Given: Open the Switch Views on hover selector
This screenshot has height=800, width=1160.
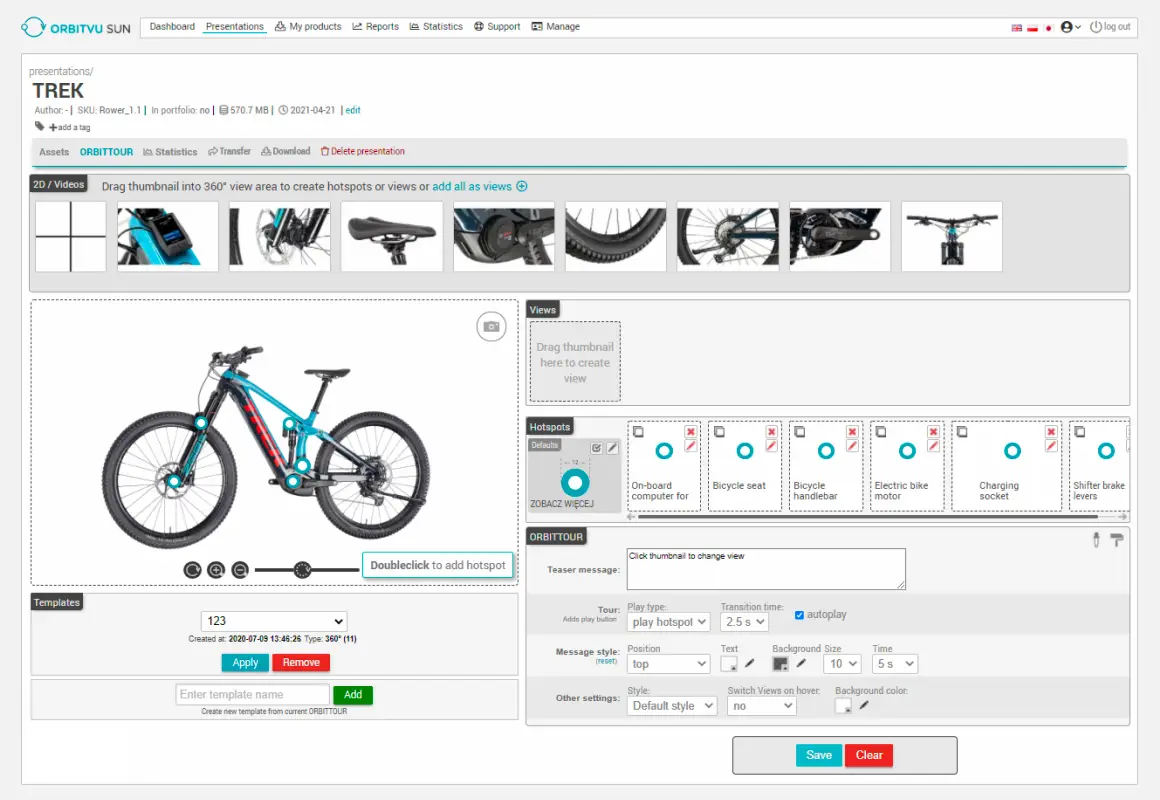Looking at the screenshot, I should tap(761, 705).
